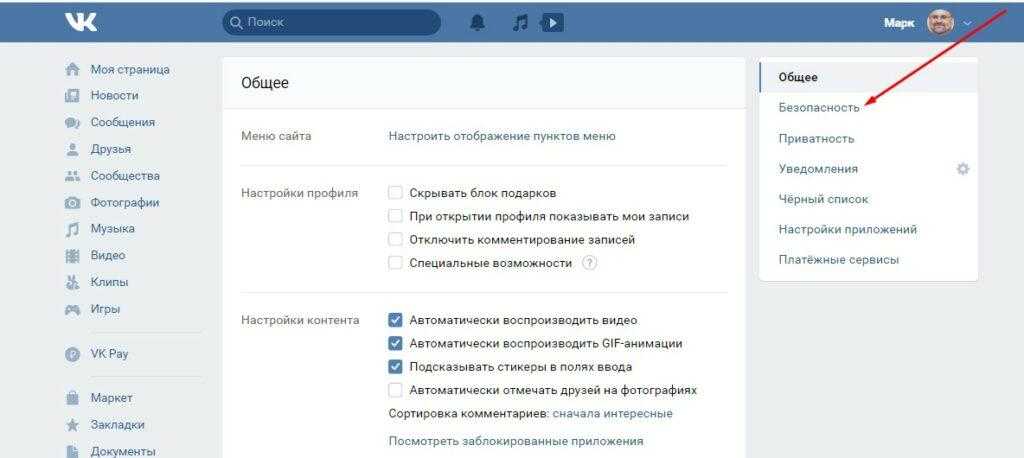Open Посмотреть заблокированные приложения link
This screenshot has height=458, width=1024.
click(515, 441)
